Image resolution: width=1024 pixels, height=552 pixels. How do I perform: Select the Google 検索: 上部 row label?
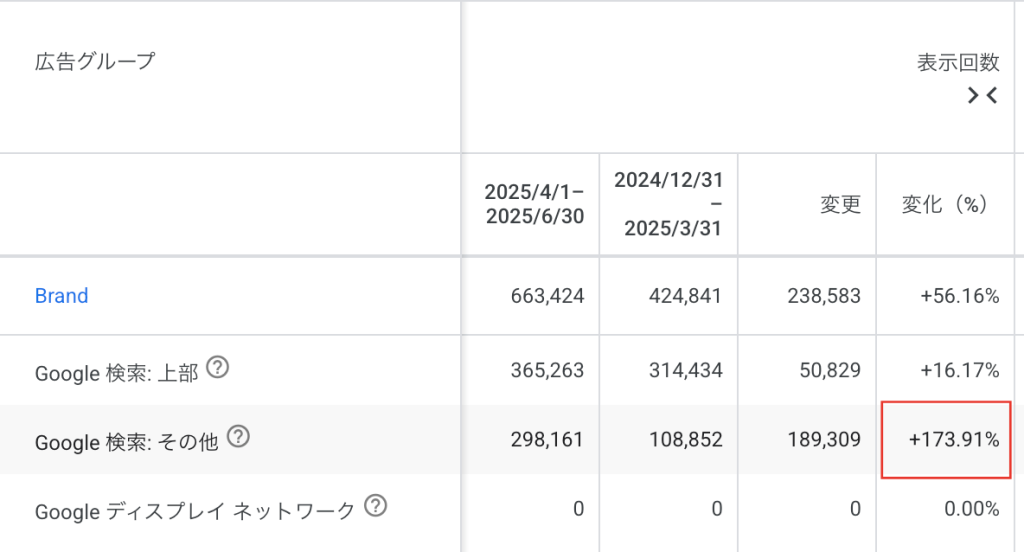click(x=116, y=373)
